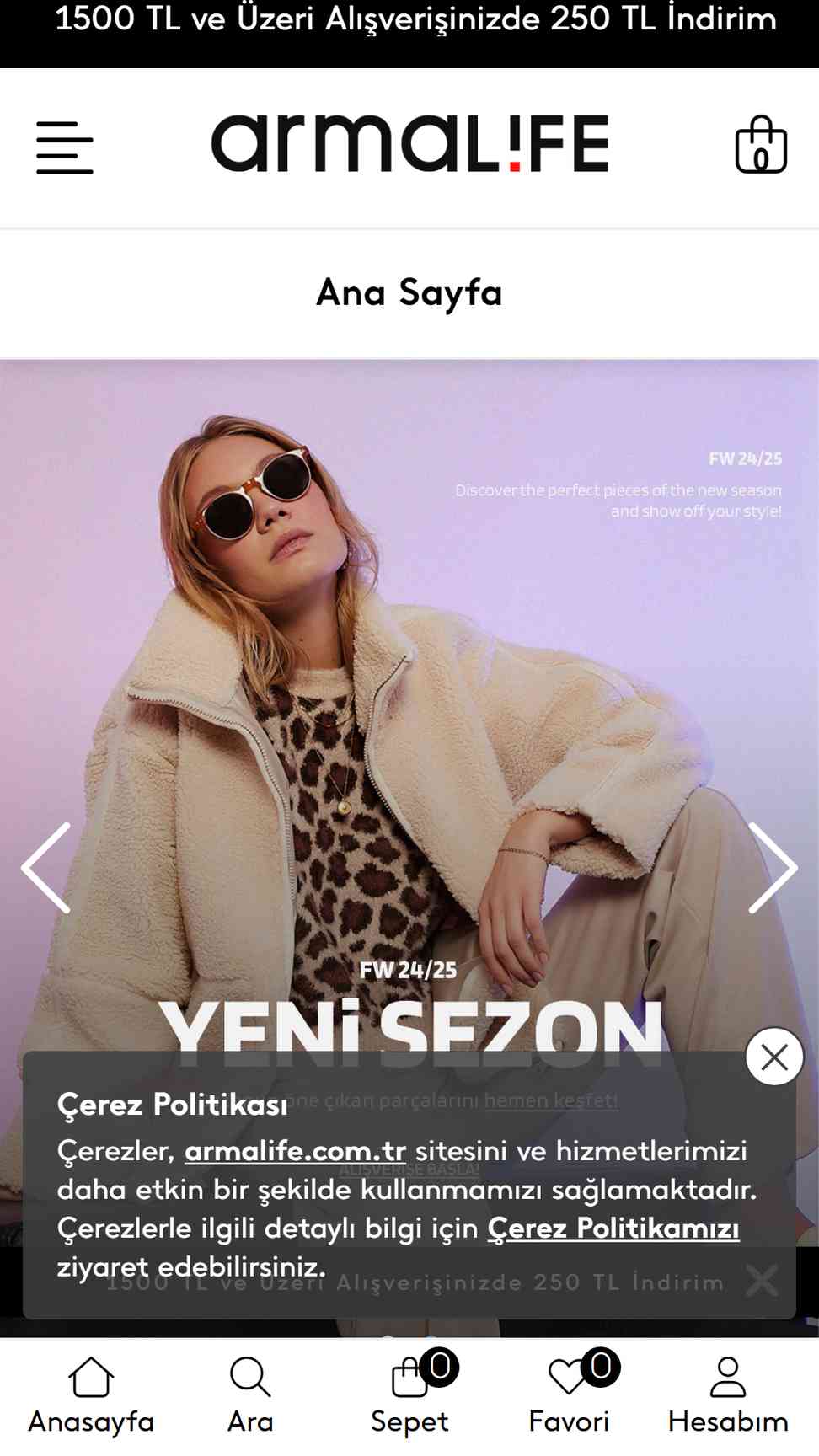819x1456 pixels.
Task: Go to previous banner slide arrow
Action: 46,868
